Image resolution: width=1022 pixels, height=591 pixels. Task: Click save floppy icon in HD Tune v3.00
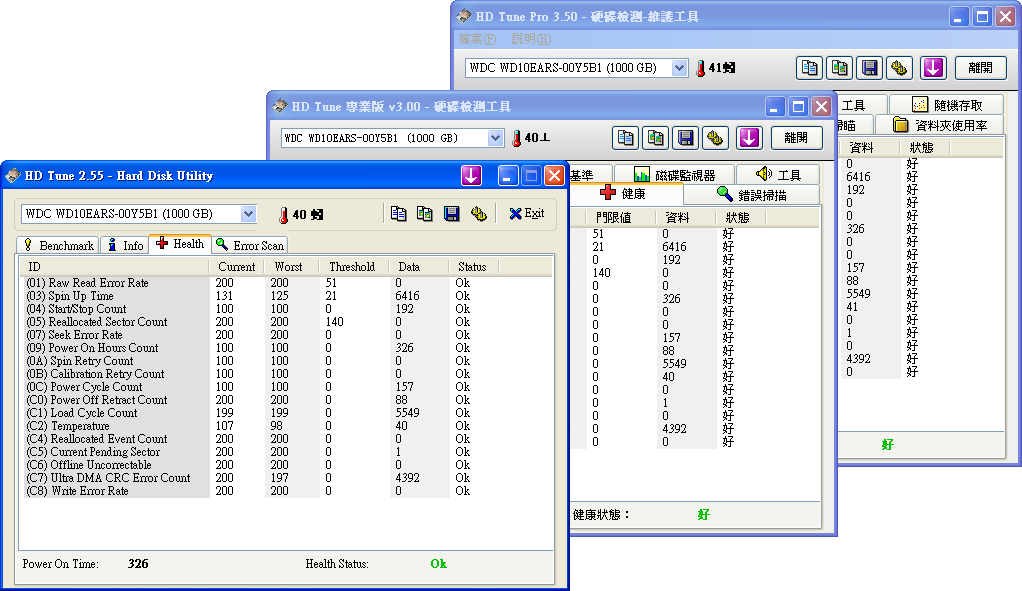[x=685, y=137]
